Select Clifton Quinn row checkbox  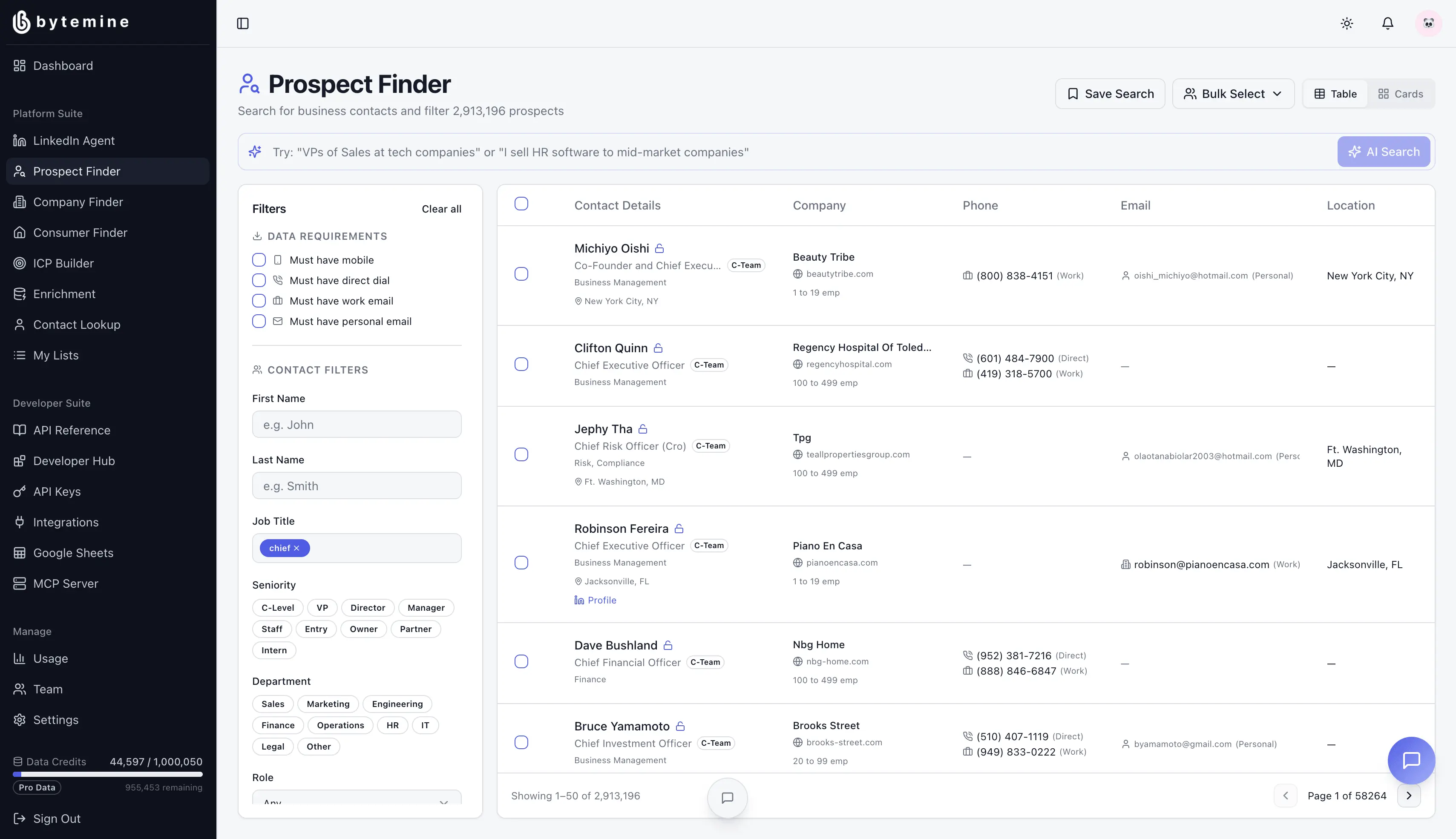click(x=521, y=364)
